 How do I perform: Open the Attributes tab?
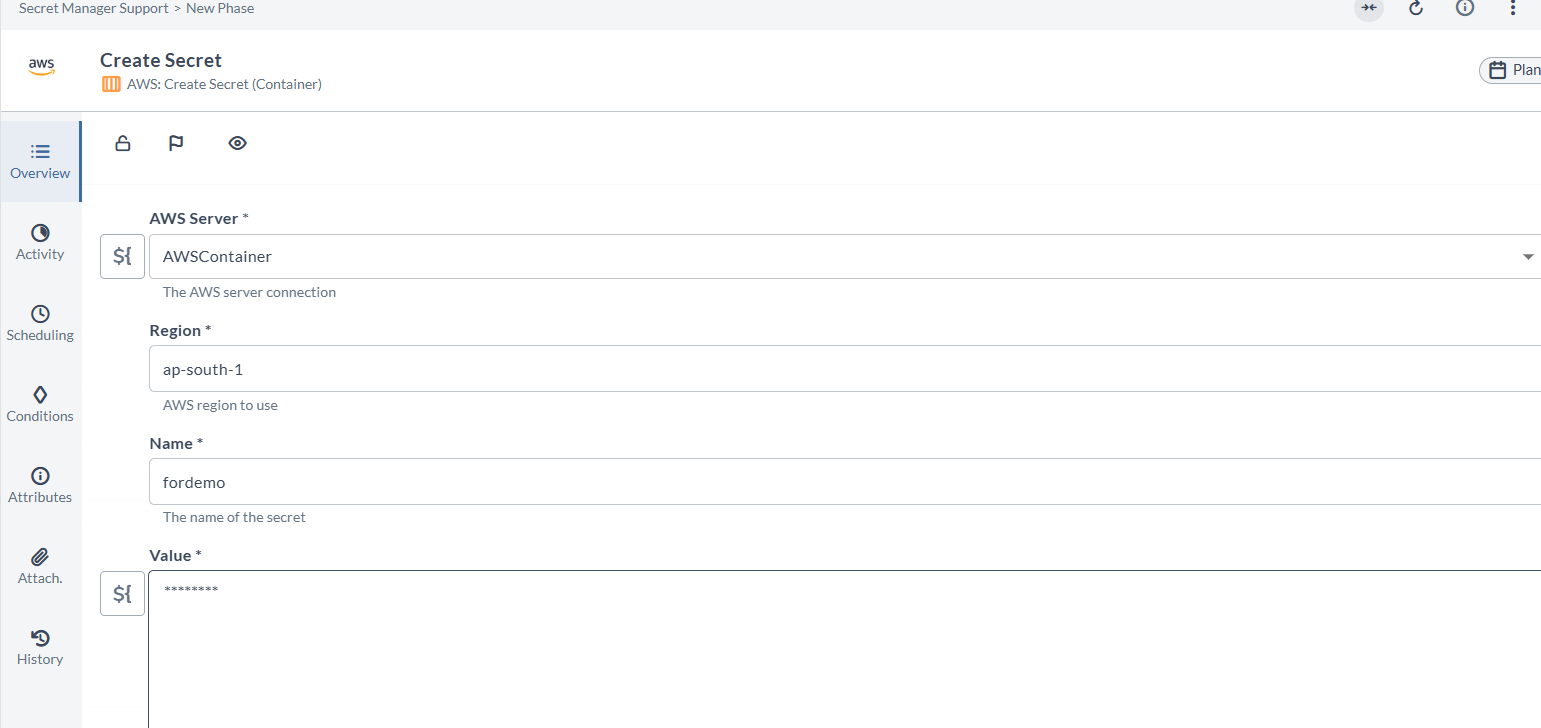click(40, 485)
